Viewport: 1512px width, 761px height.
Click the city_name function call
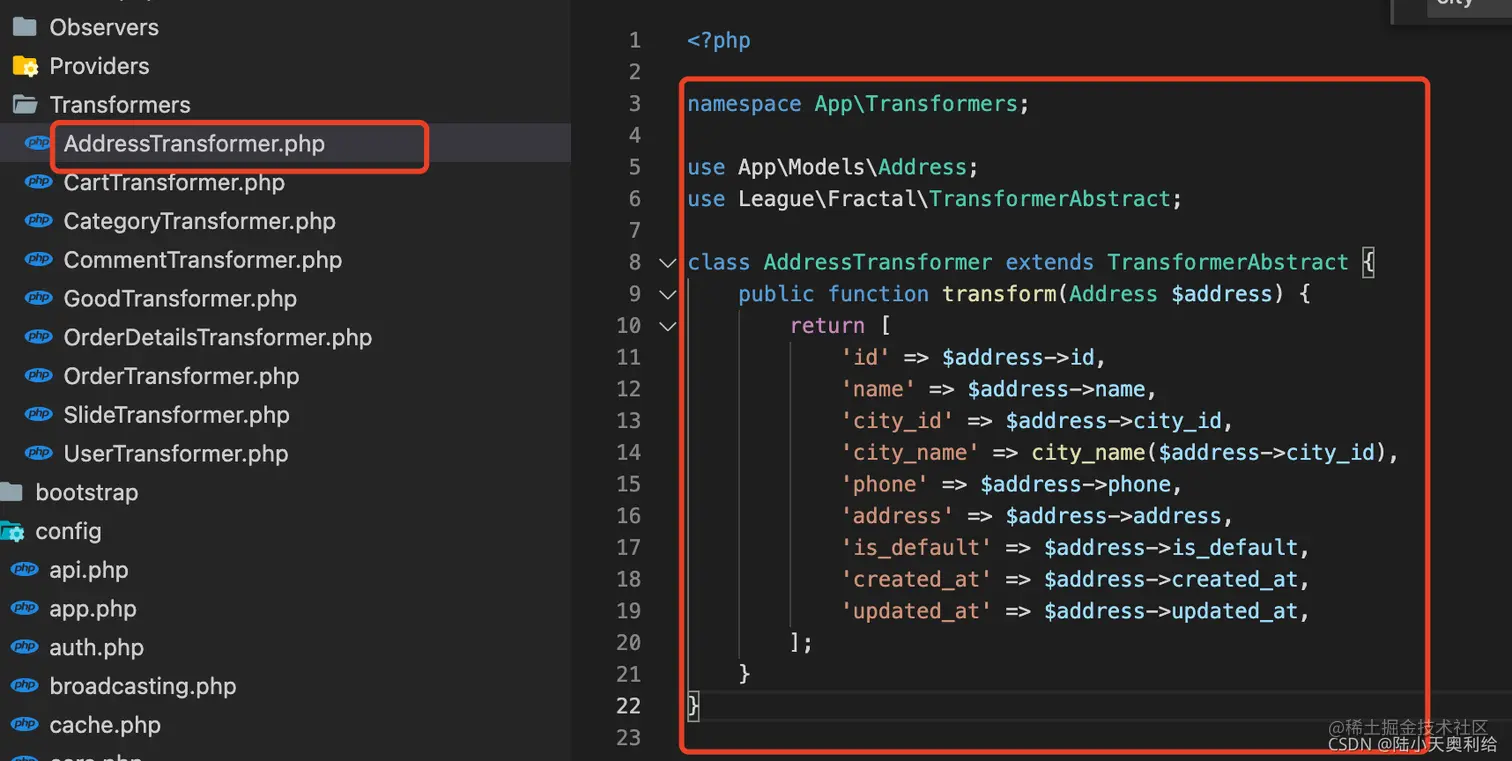pos(1088,453)
